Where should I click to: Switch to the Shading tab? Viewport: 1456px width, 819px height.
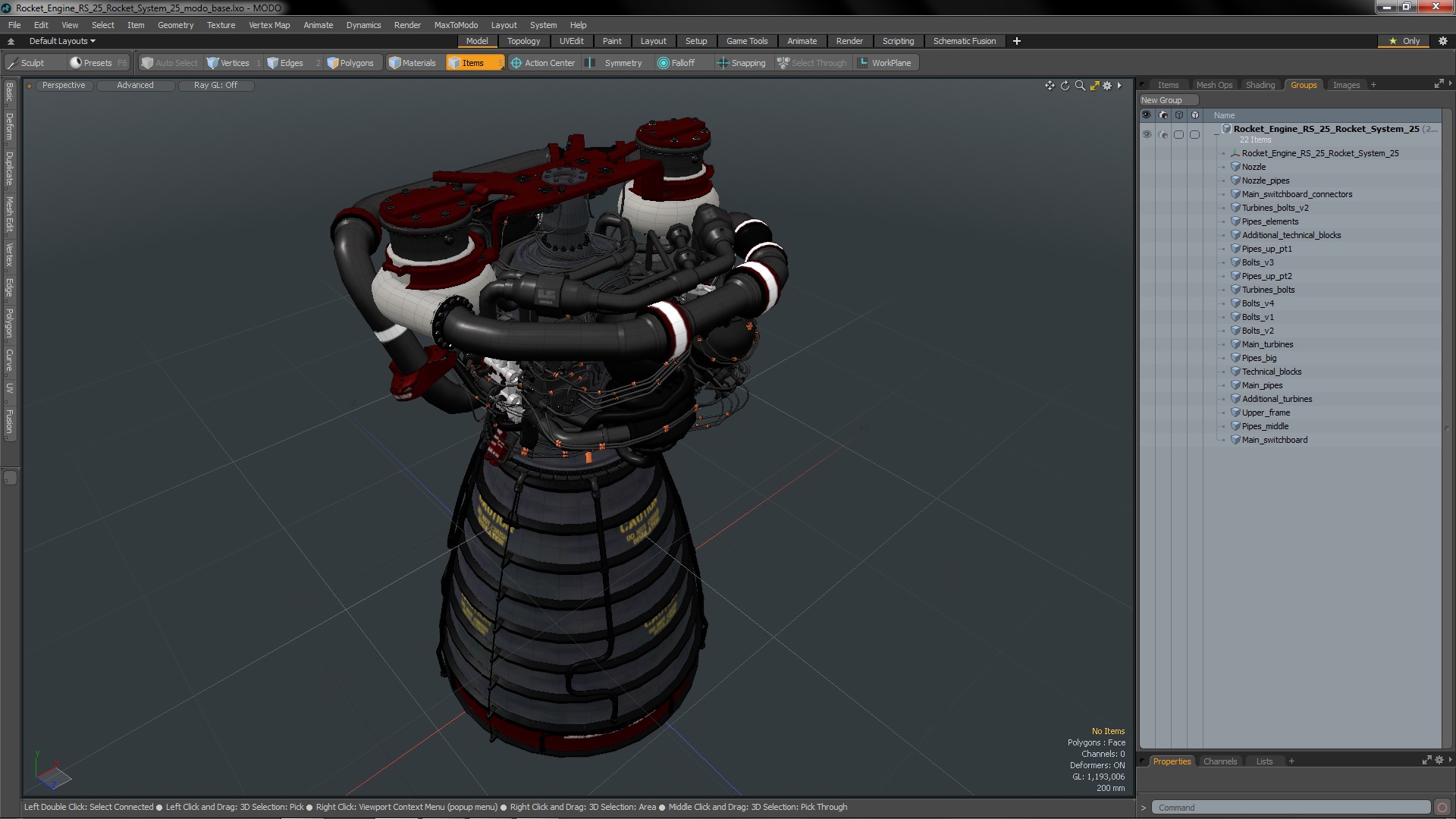point(1260,85)
